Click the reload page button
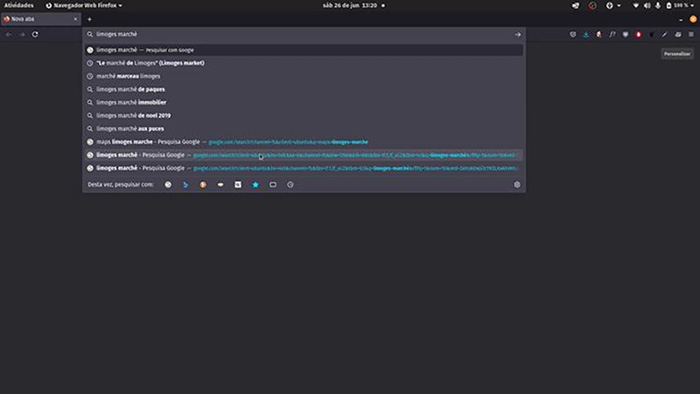 click(x=35, y=34)
